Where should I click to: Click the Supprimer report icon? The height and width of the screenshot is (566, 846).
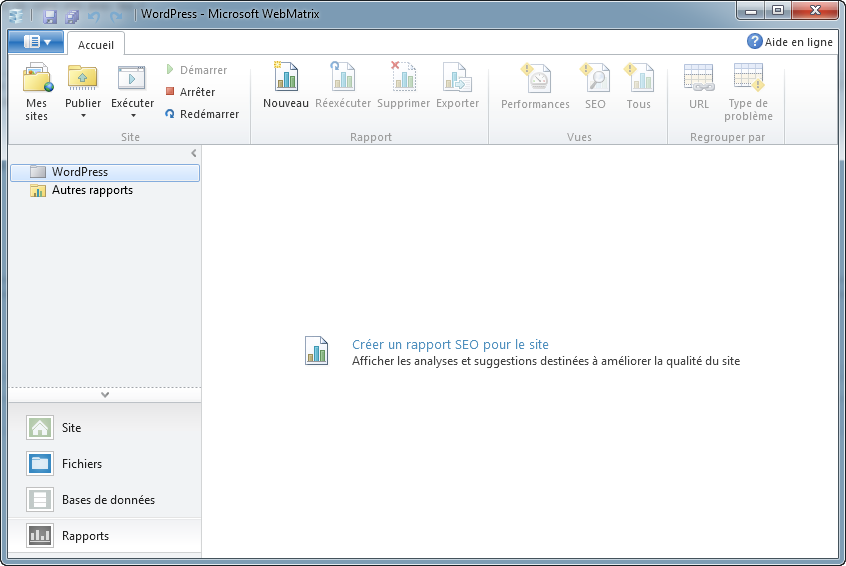[403, 76]
